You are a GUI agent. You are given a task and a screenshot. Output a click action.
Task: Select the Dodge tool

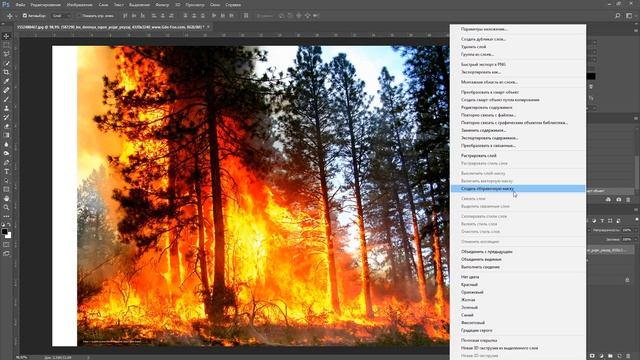pos(6,153)
